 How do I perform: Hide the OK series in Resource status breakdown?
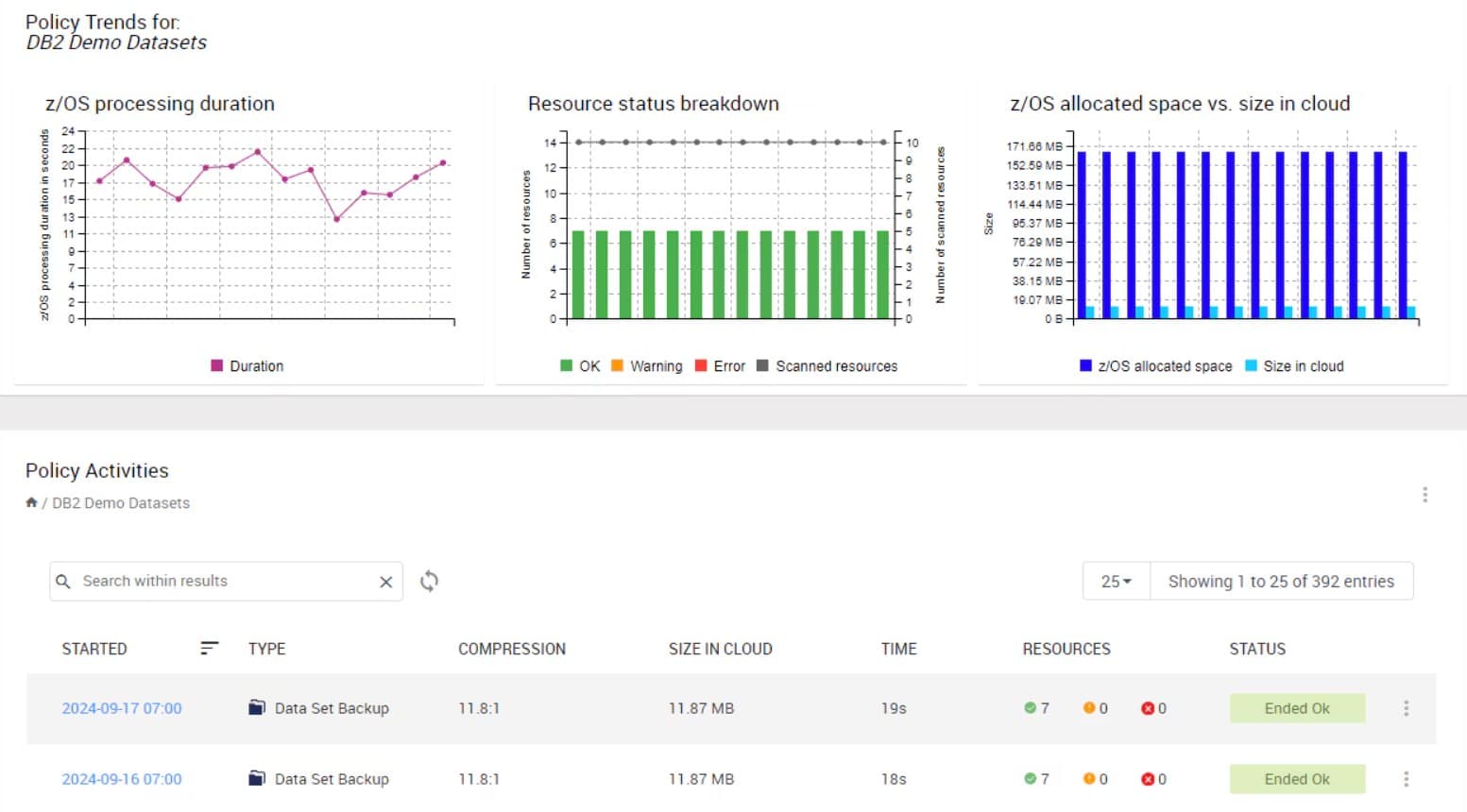578,365
